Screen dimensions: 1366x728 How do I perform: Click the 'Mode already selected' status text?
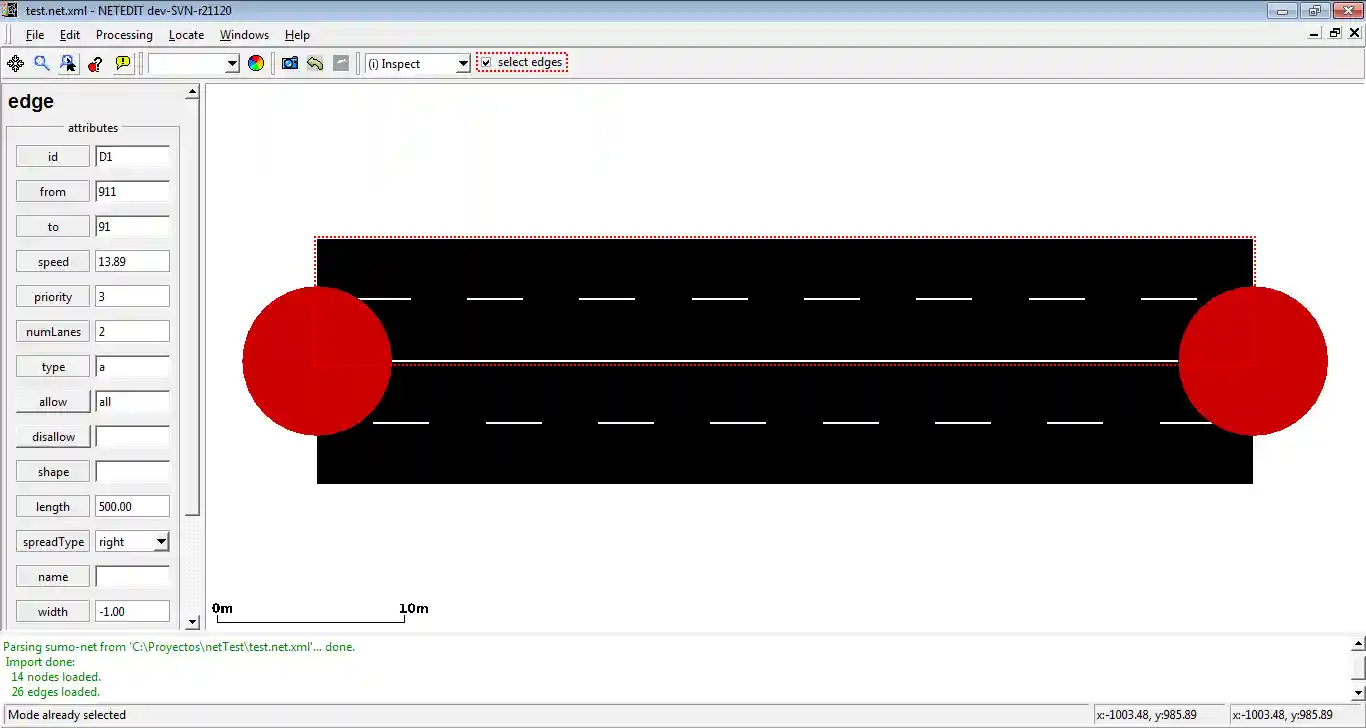67,715
